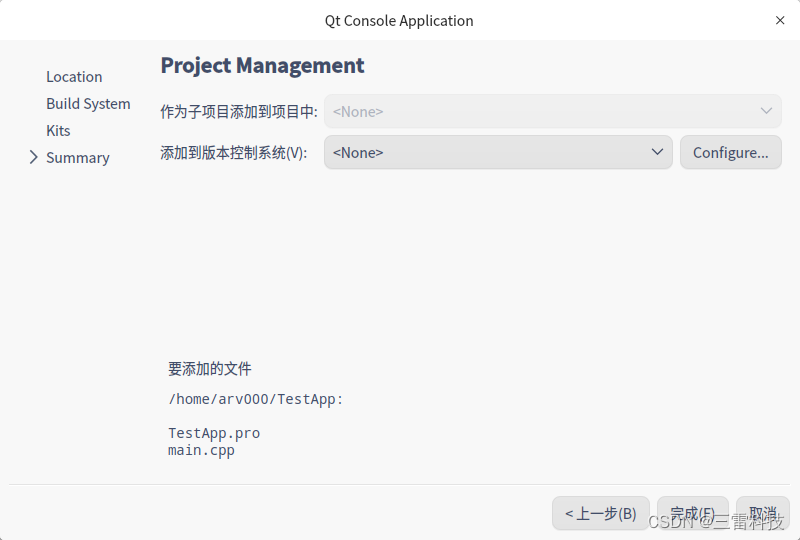Switch to the Kits wizard step
Image resolution: width=800 pixels, height=540 pixels.
point(58,130)
